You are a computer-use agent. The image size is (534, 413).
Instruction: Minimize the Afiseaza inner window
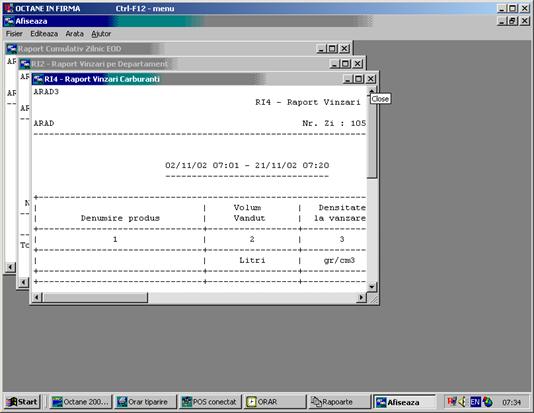click(x=501, y=21)
